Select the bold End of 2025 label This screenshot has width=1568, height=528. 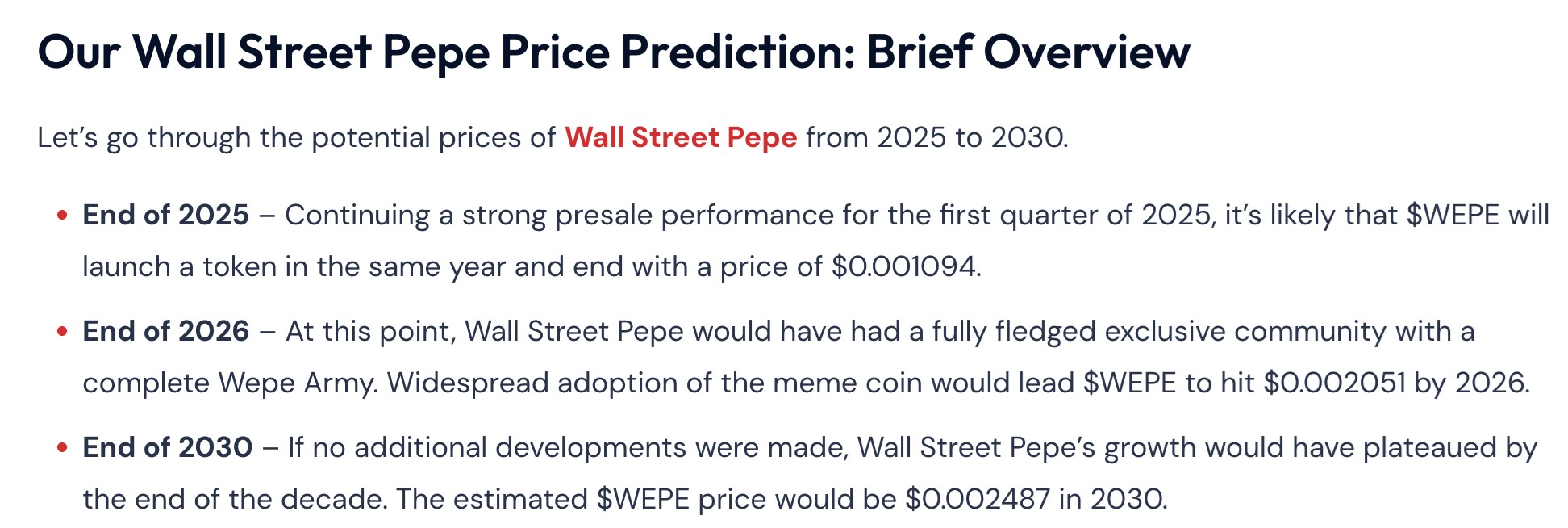coord(166,215)
